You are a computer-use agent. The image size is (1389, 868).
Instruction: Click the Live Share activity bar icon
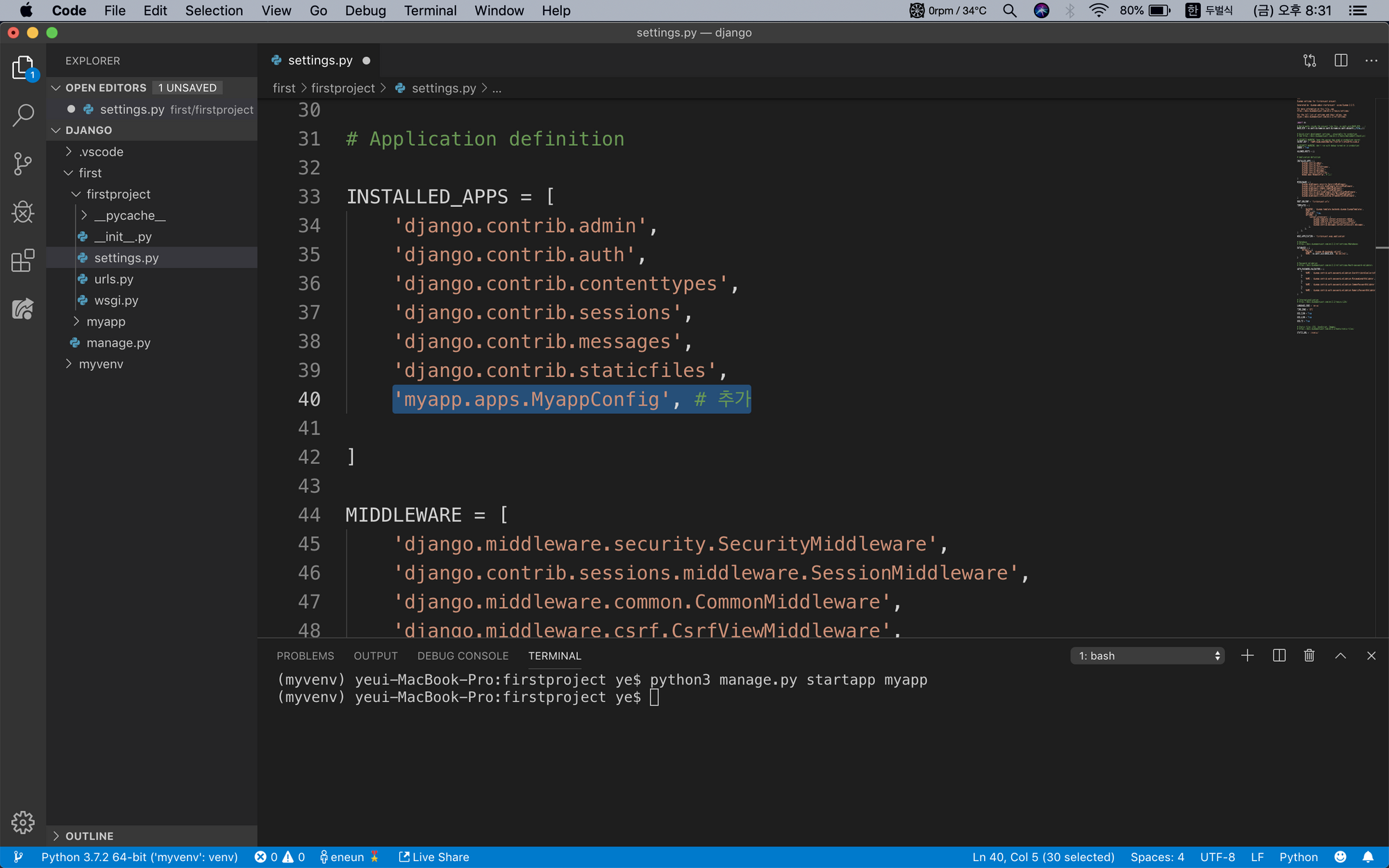[23, 309]
